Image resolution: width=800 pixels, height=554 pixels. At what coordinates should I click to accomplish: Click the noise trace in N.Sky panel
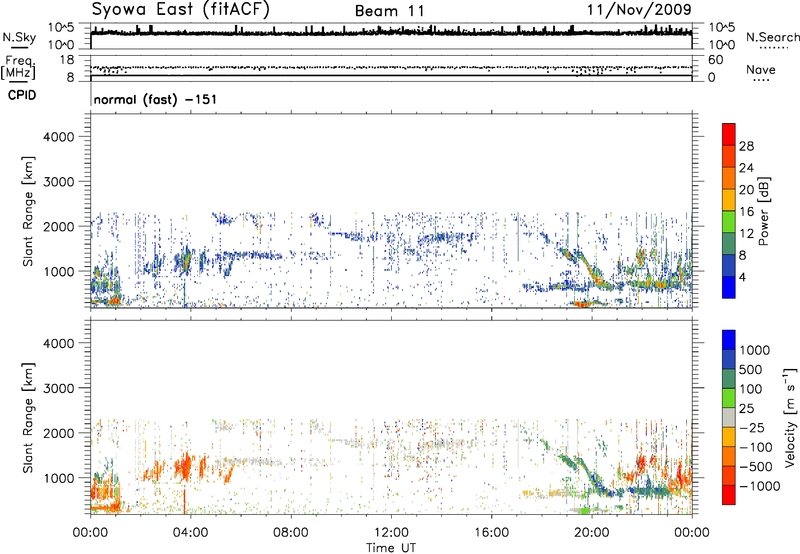click(x=391, y=33)
